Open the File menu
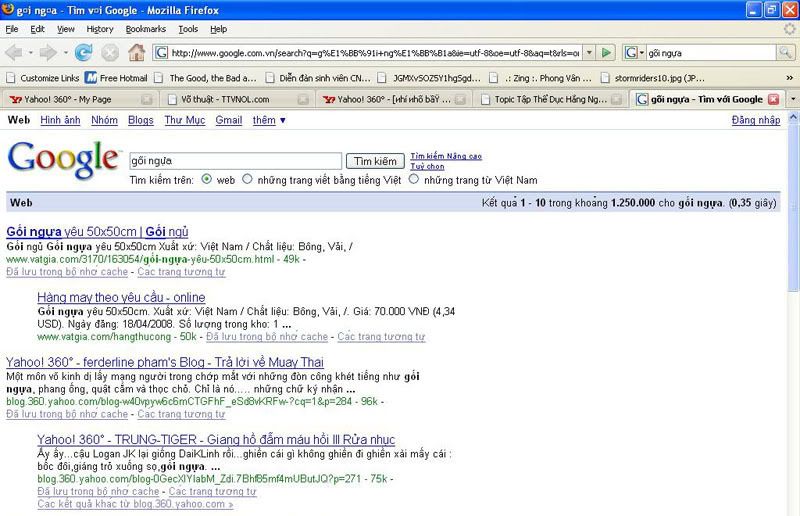This screenshot has height=516, width=800. pyautogui.click(x=12, y=29)
